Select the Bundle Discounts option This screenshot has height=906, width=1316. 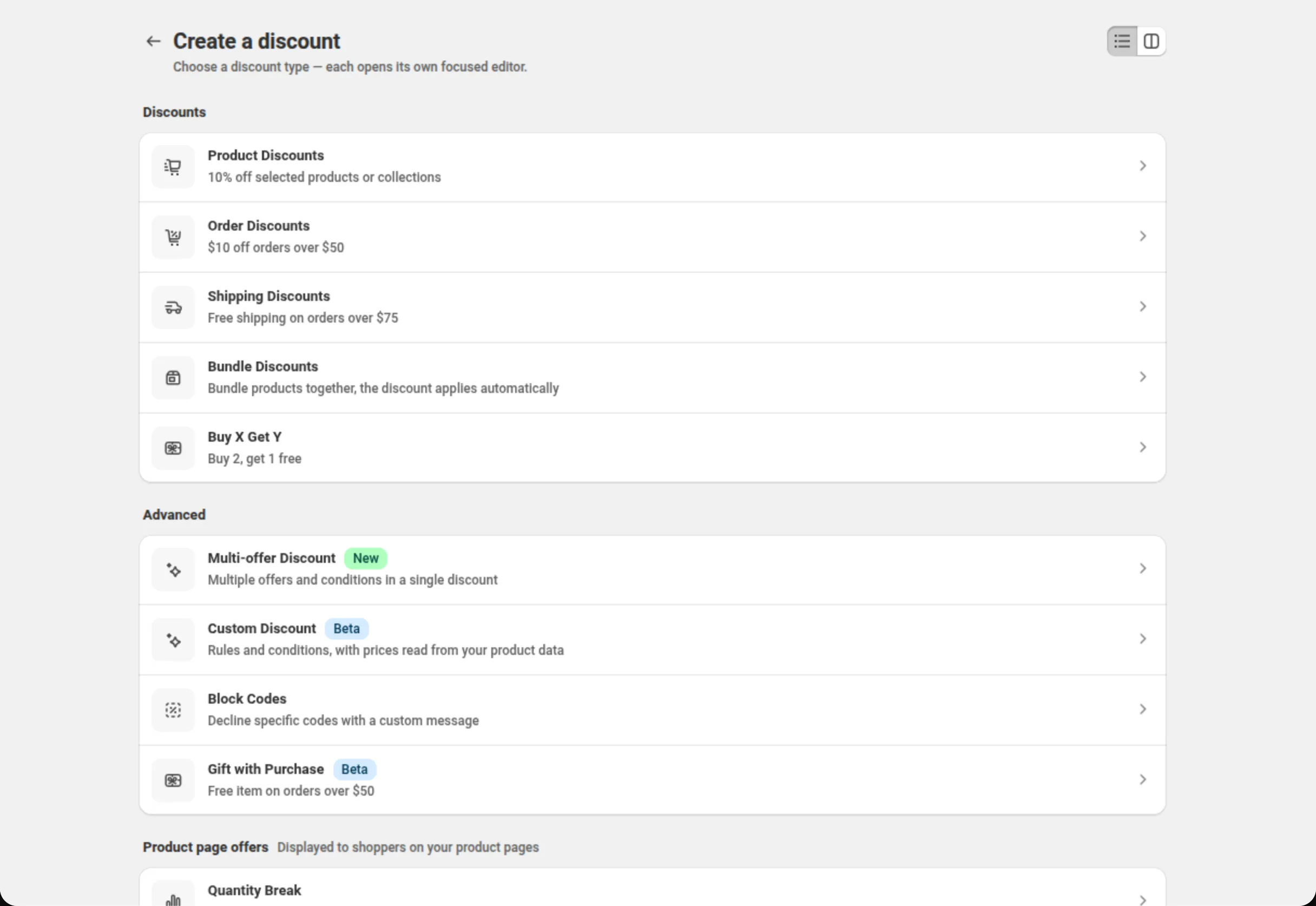coord(653,378)
